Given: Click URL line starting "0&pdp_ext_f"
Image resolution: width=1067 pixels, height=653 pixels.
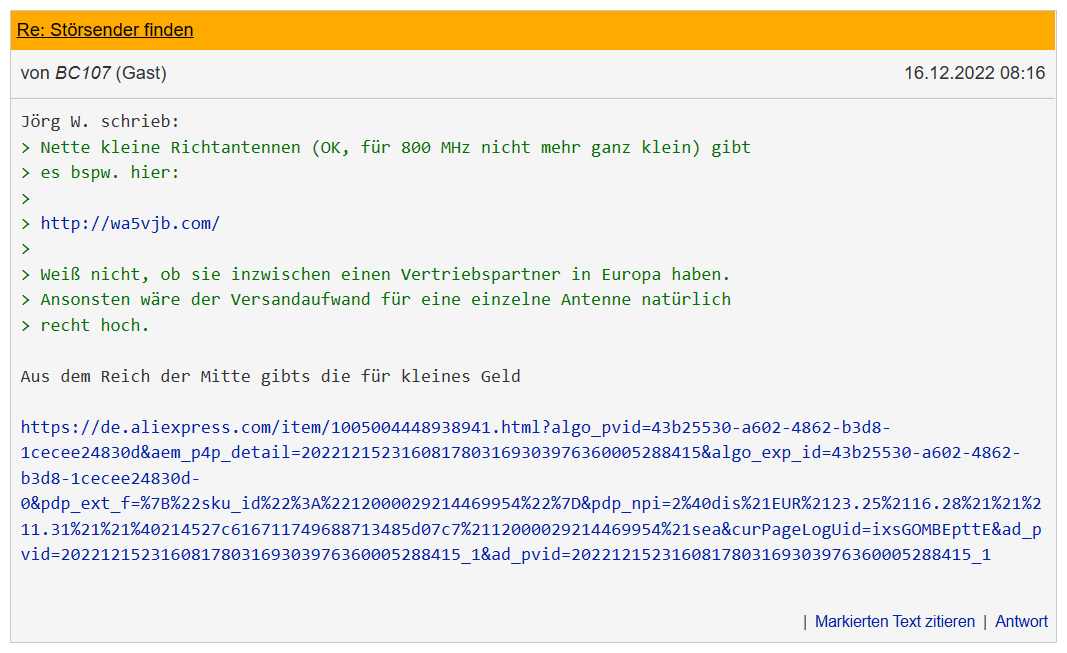Looking at the screenshot, I should (x=531, y=503).
